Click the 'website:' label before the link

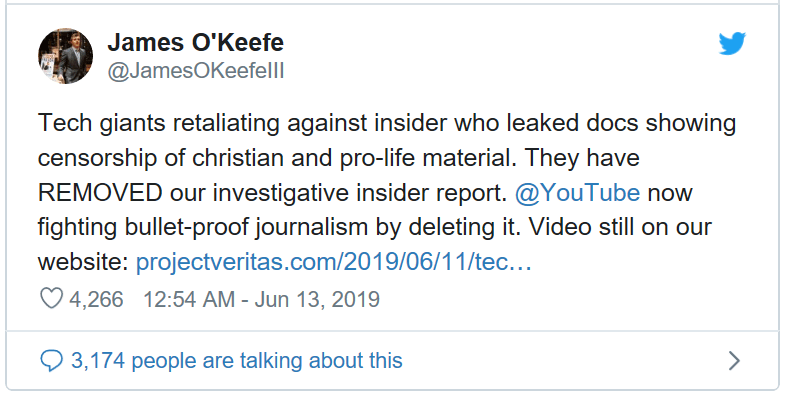tap(84, 262)
